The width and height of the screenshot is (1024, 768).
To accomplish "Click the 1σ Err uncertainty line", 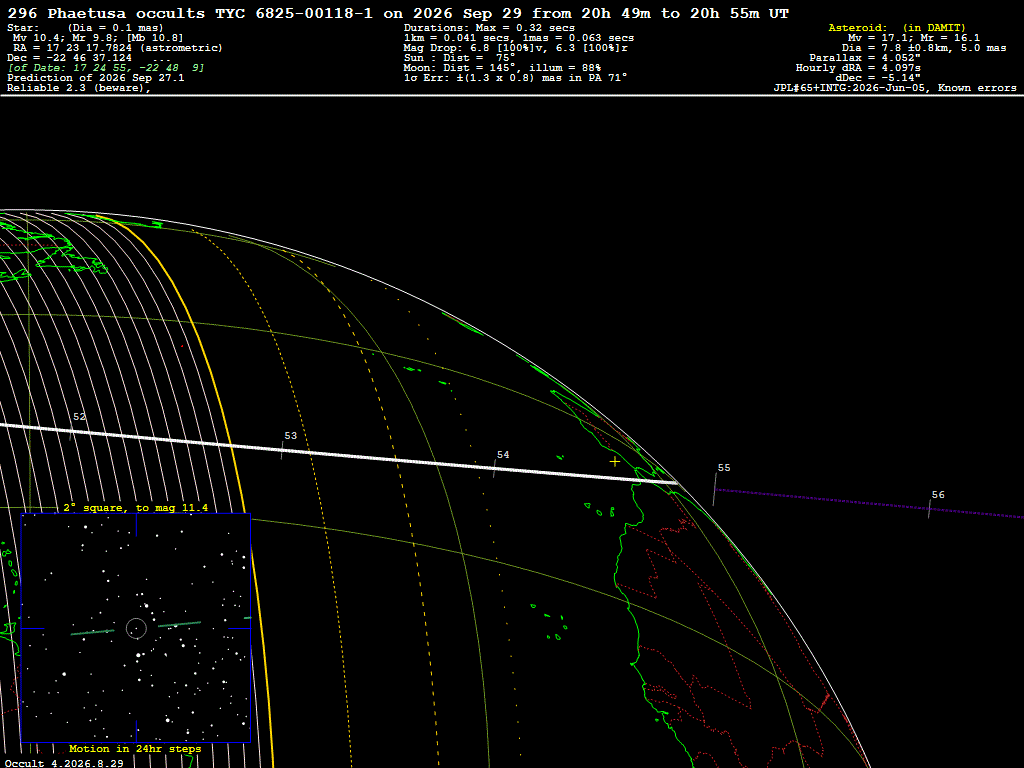I will point(515,77).
